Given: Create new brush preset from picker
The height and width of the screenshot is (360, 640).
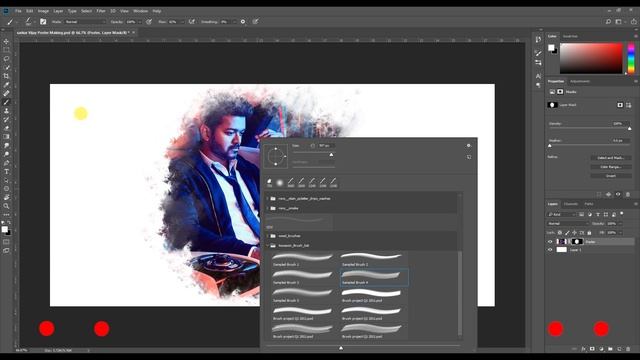Looking at the screenshot, I should point(469,157).
